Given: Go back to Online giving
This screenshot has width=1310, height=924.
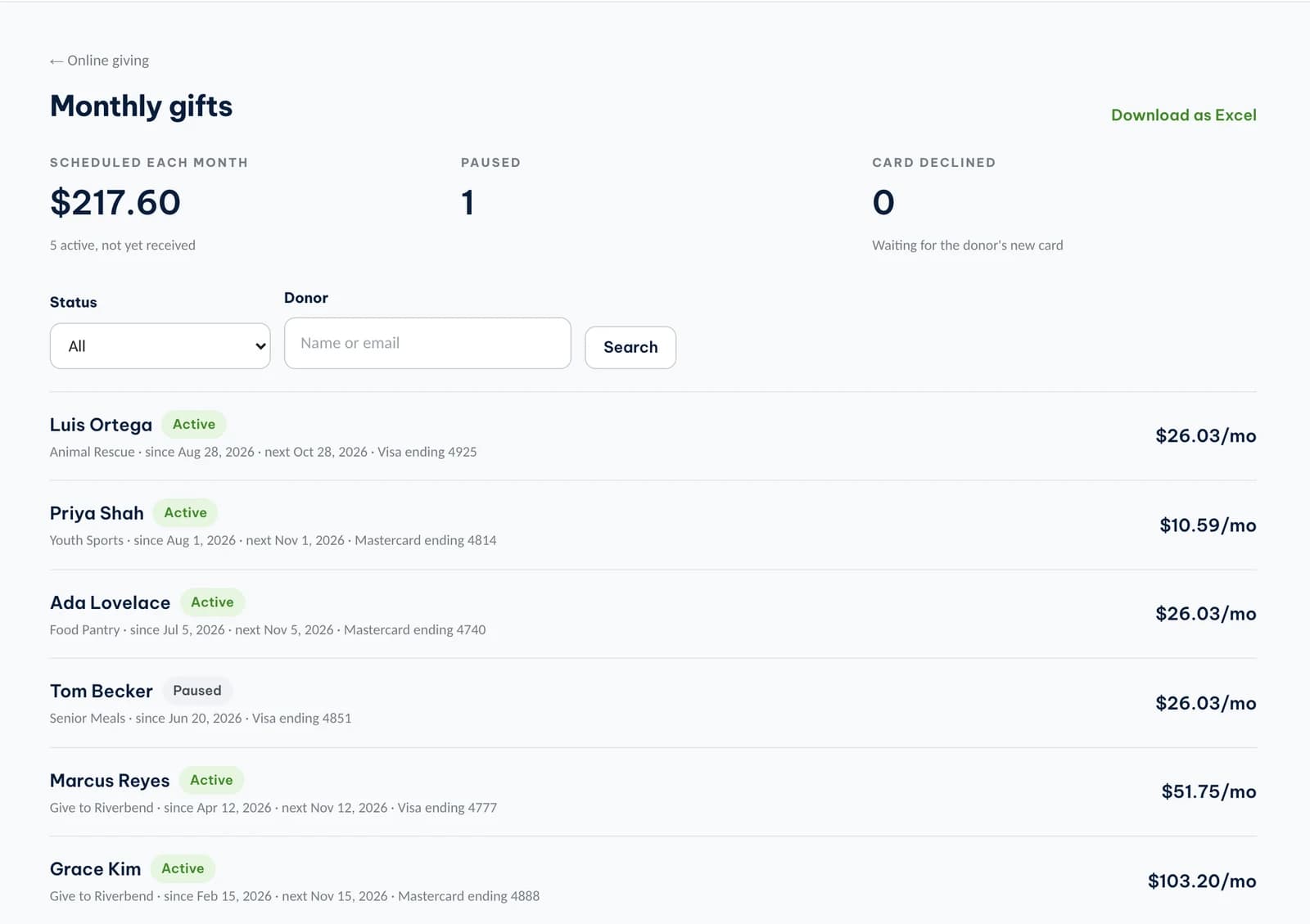Looking at the screenshot, I should 99,61.
